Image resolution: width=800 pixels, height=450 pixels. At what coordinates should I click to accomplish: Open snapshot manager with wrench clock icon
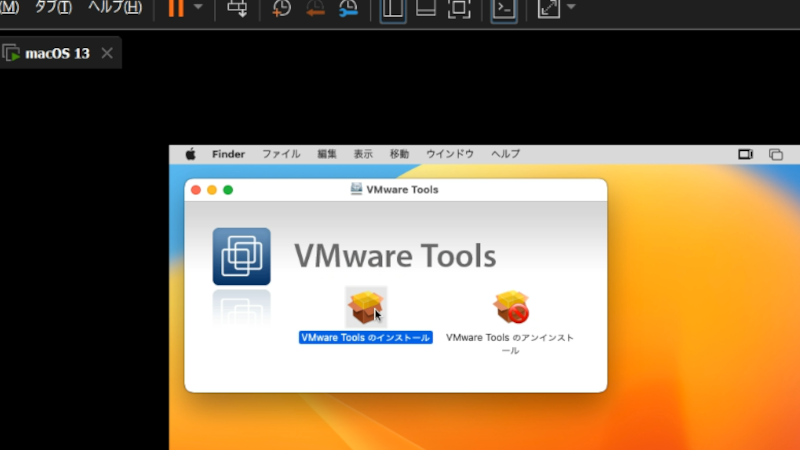(x=348, y=8)
